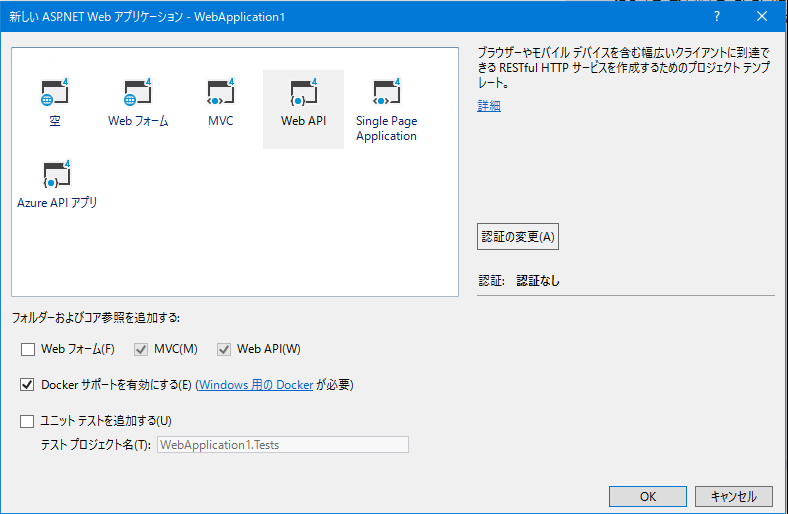Click the 認証なし status text
The image size is (788, 514).
(x=538, y=281)
